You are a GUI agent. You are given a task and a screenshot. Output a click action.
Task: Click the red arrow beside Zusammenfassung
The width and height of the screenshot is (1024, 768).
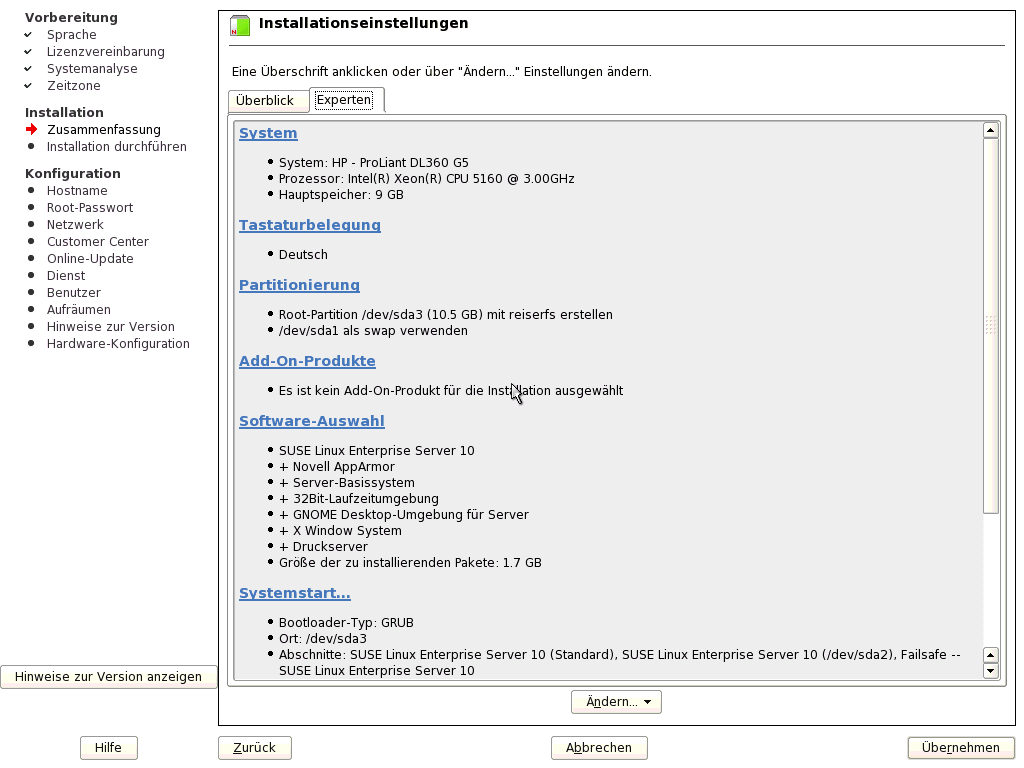[31, 129]
